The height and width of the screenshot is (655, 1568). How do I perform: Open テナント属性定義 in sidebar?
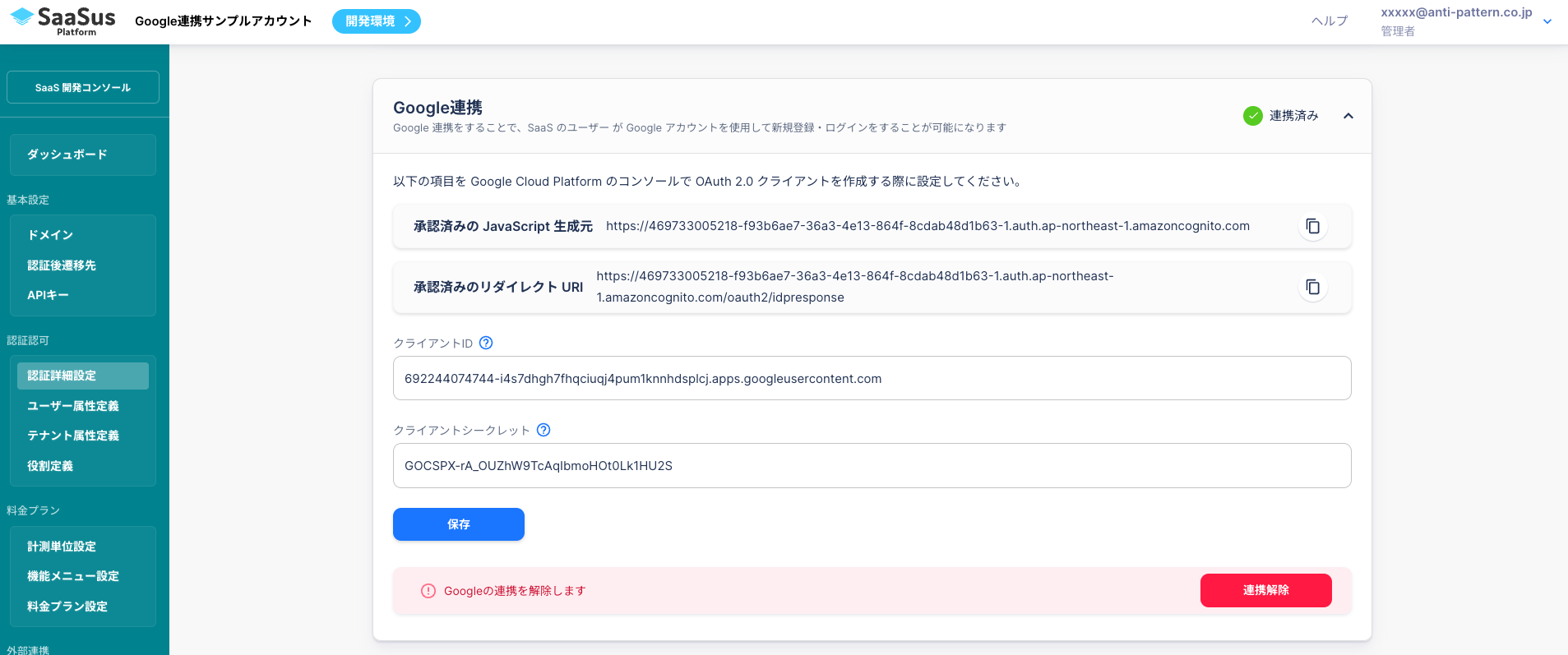click(x=73, y=436)
